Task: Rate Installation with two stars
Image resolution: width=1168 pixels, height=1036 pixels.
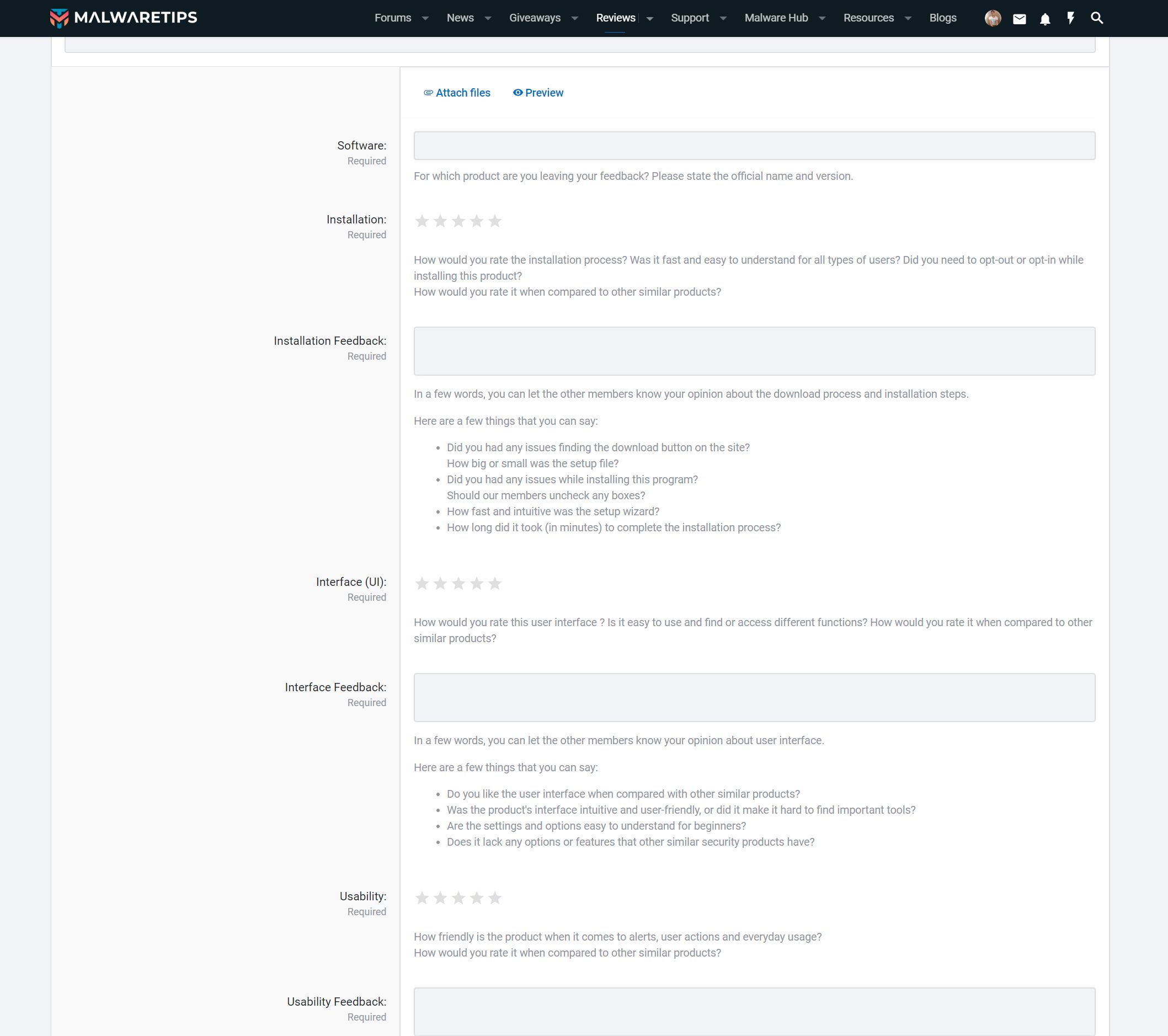Action: pos(440,221)
